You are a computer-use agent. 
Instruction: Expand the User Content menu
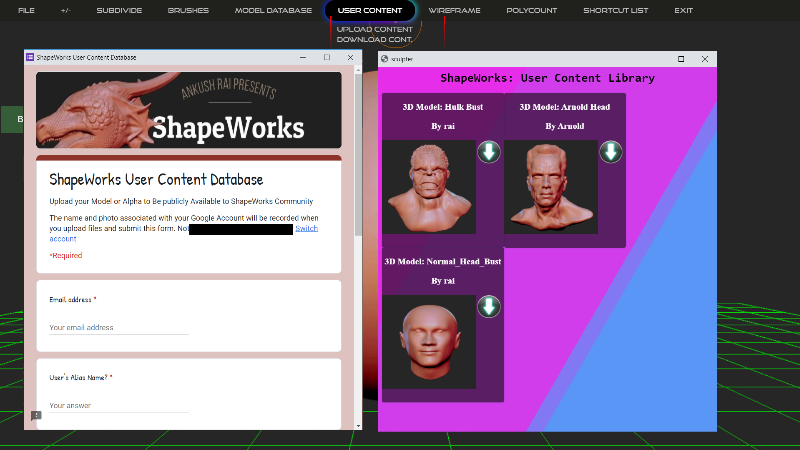pyautogui.click(x=370, y=10)
